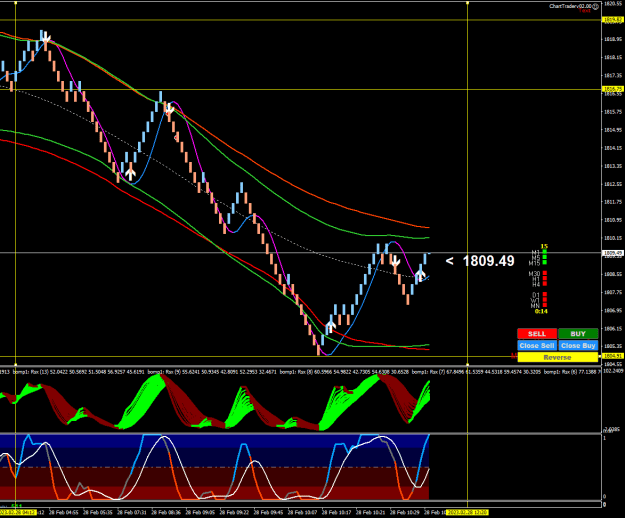Click the last buy arrow near current price
Viewport: 625px width, 518px height.
click(420, 274)
